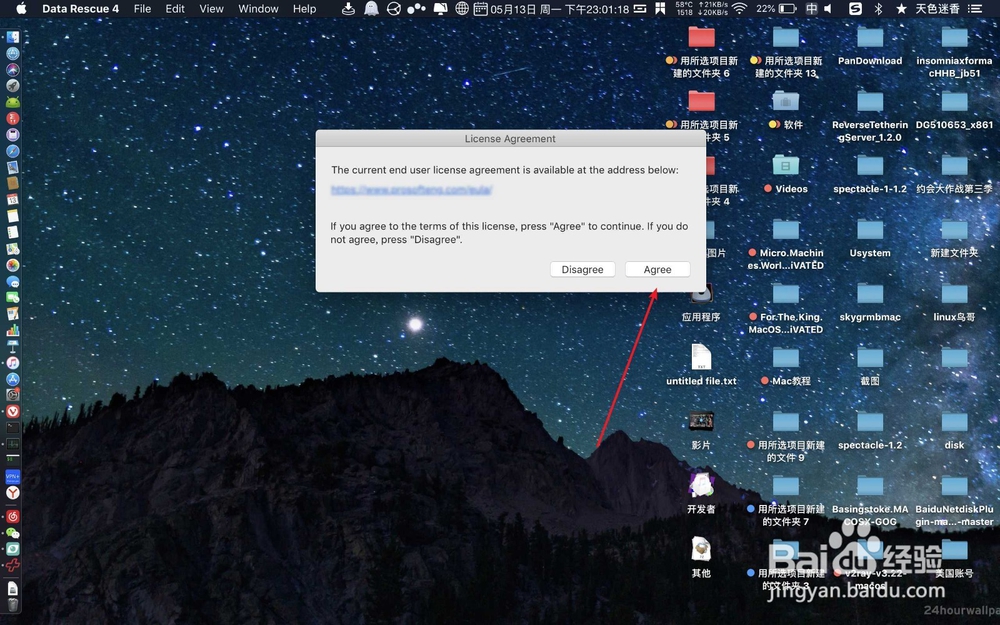The height and width of the screenshot is (625, 1000).
Task: Open the File menu
Action: [x=142, y=9]
